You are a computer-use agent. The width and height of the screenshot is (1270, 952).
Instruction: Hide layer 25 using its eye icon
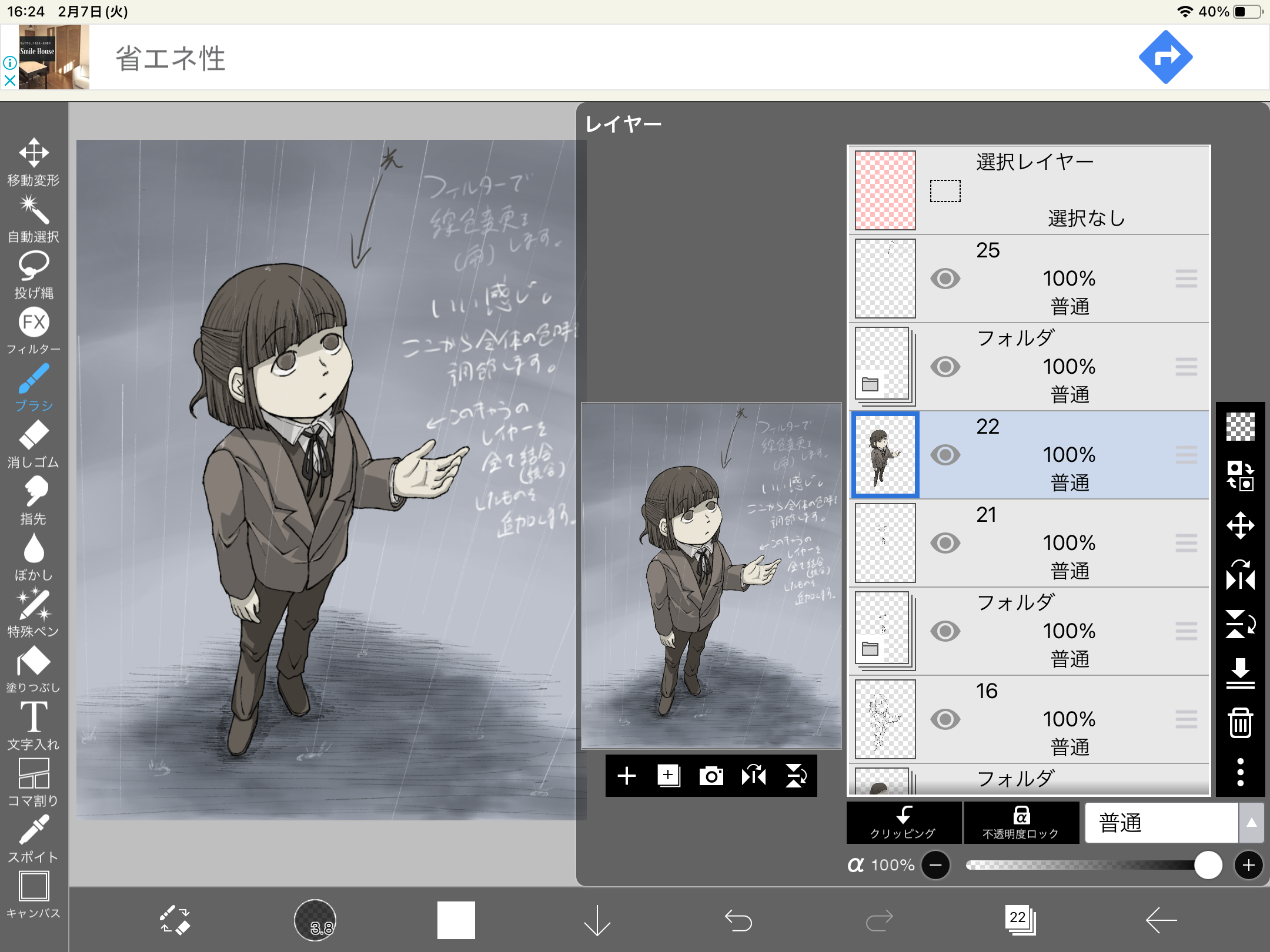[x=945, y=279]
